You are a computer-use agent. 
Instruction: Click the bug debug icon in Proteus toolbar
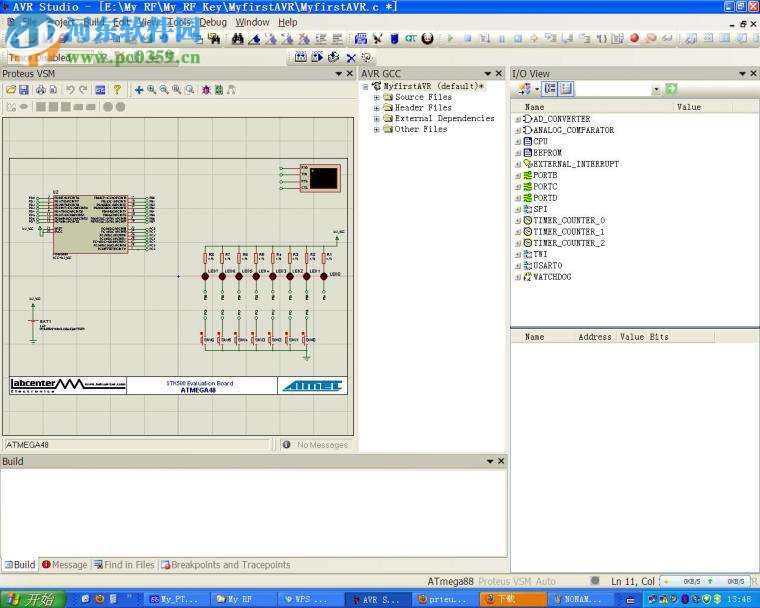point(206,90)
